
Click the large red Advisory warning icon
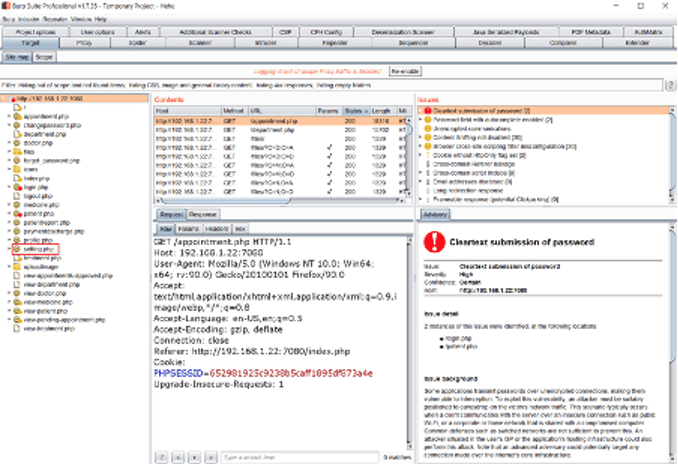tap(433, 240)
